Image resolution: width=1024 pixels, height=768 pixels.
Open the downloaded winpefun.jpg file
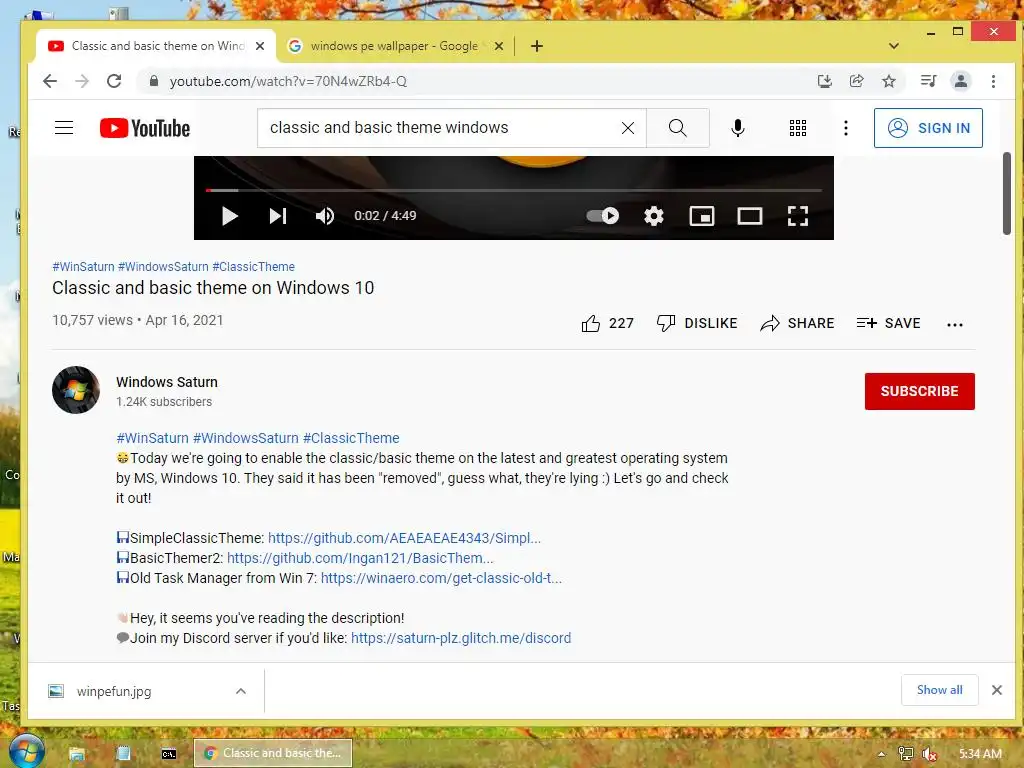tap(114, 691)
